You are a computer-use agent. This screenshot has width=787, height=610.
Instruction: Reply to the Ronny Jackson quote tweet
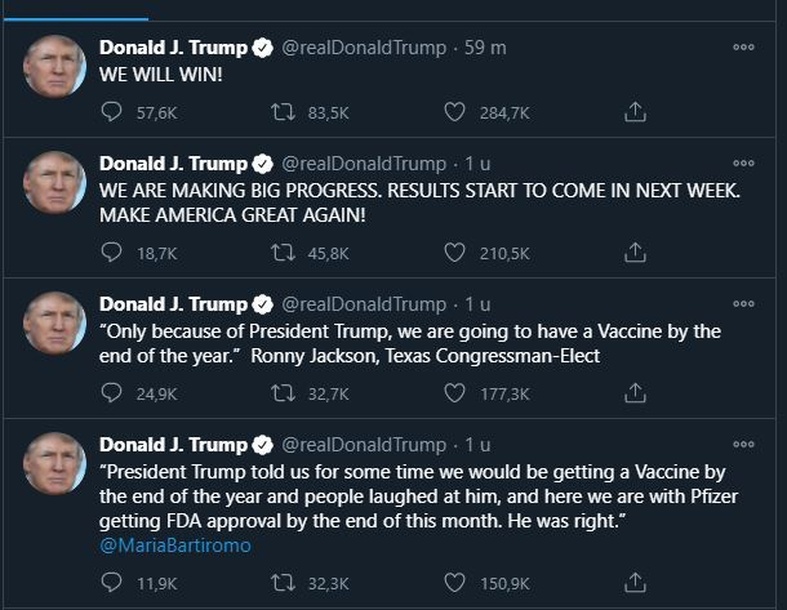112,394
